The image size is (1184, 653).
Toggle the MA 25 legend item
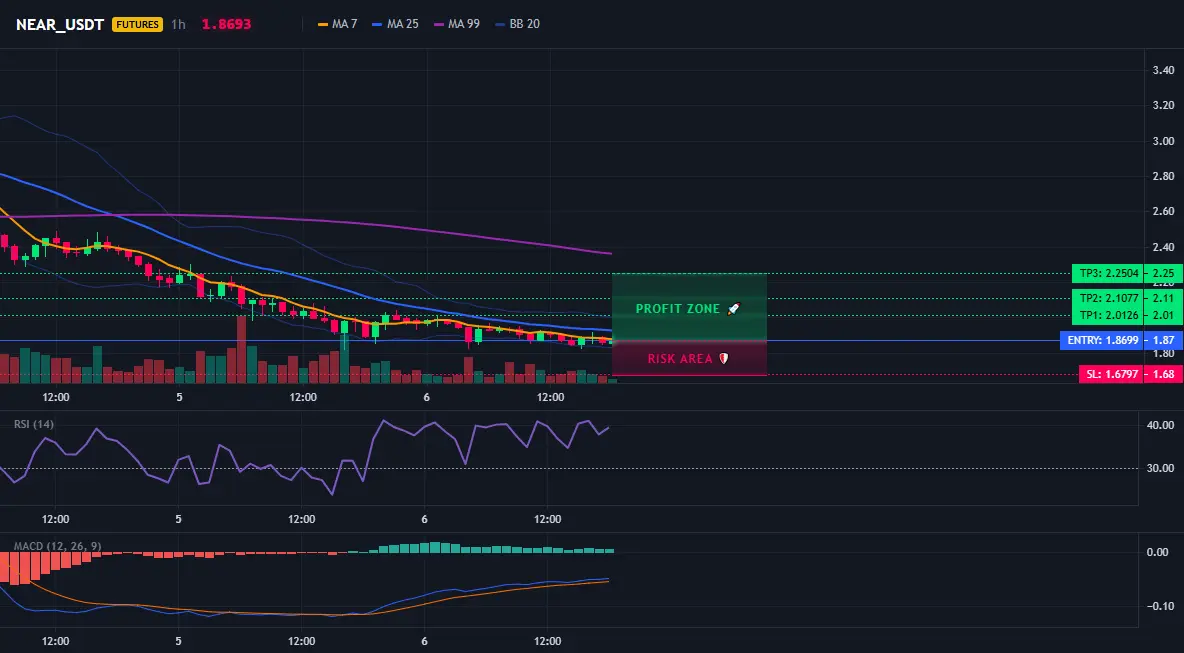[x=395, y=24]
